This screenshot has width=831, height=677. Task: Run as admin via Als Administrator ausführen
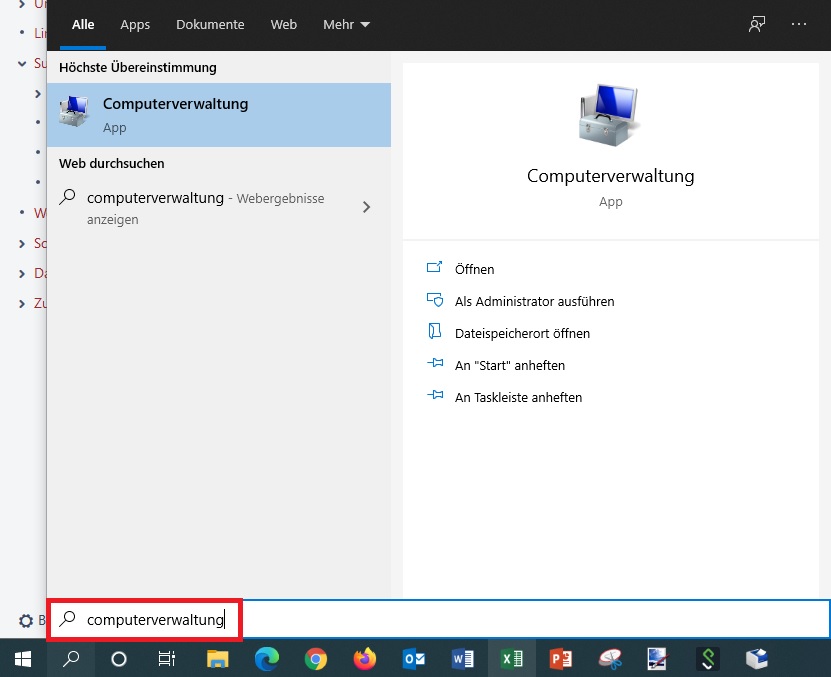pos(534,301)
